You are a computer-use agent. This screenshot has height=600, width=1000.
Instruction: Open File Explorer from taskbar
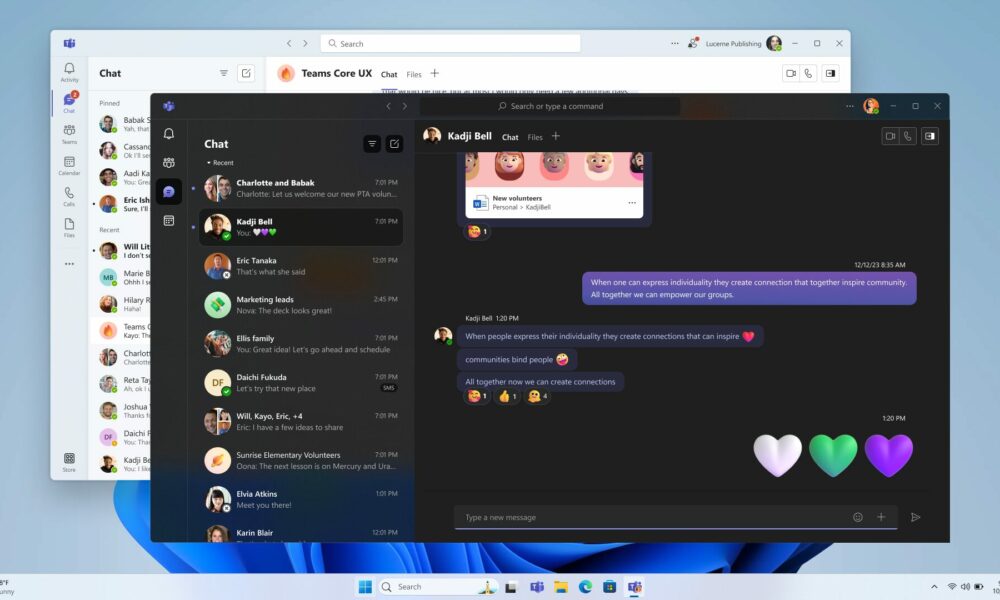561,587
